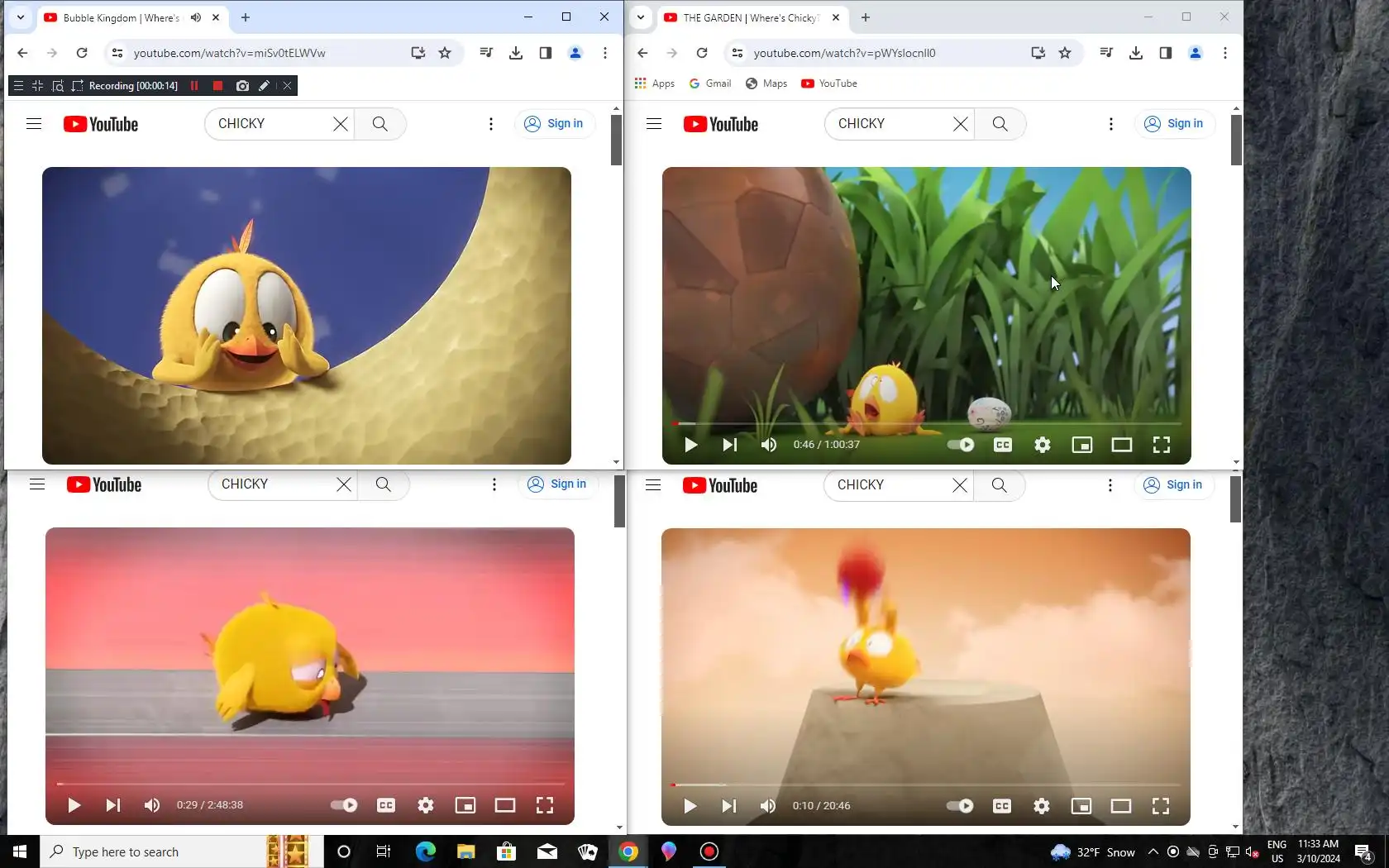Pause the screen recording in the recording toolbar

[x=194, y=86]
